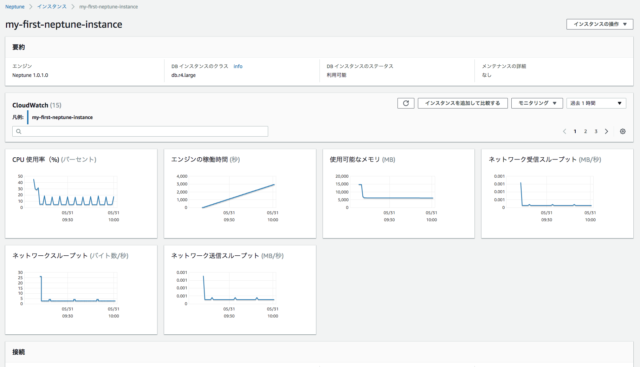Screen dimensions: 640x367
Task: Open the 使用可能なメモリ chart
Action: 398,194
